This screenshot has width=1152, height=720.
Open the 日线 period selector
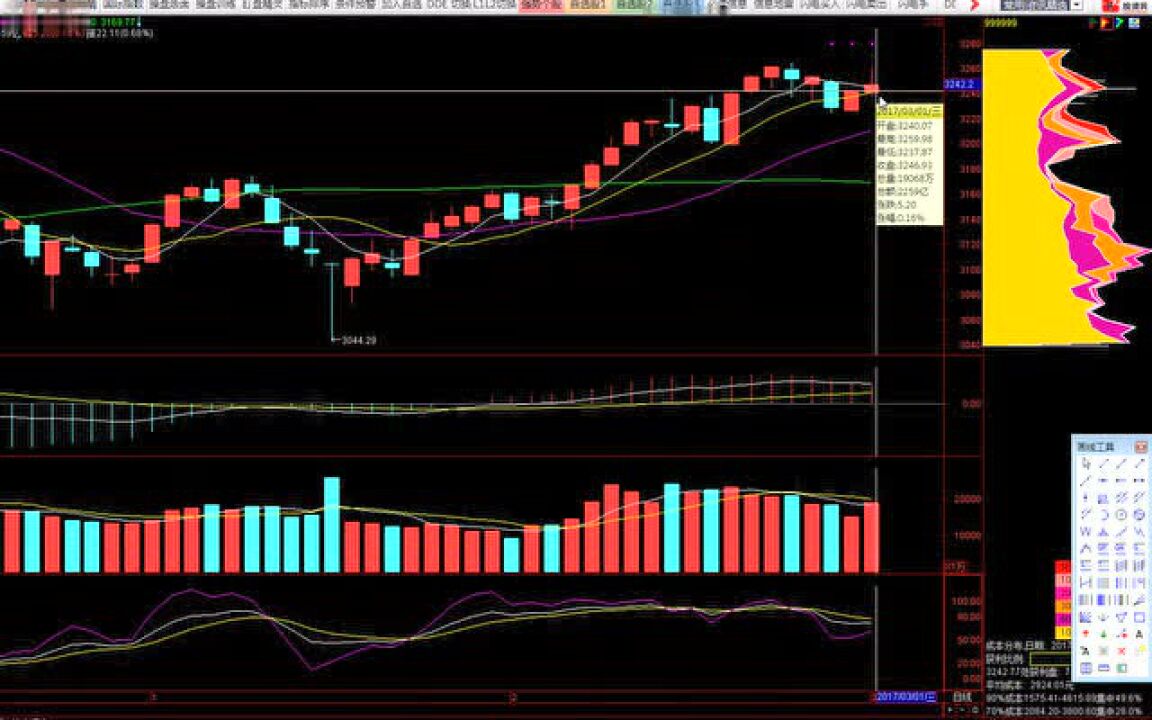pos(961,696)
